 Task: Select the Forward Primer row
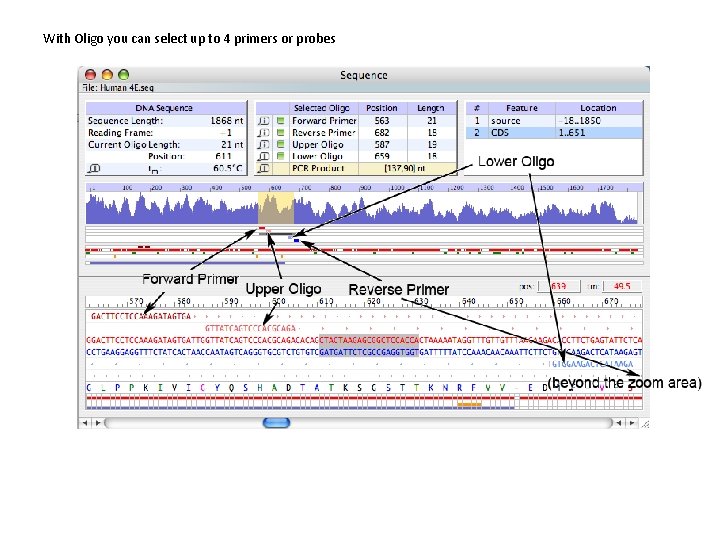point(356,121)
